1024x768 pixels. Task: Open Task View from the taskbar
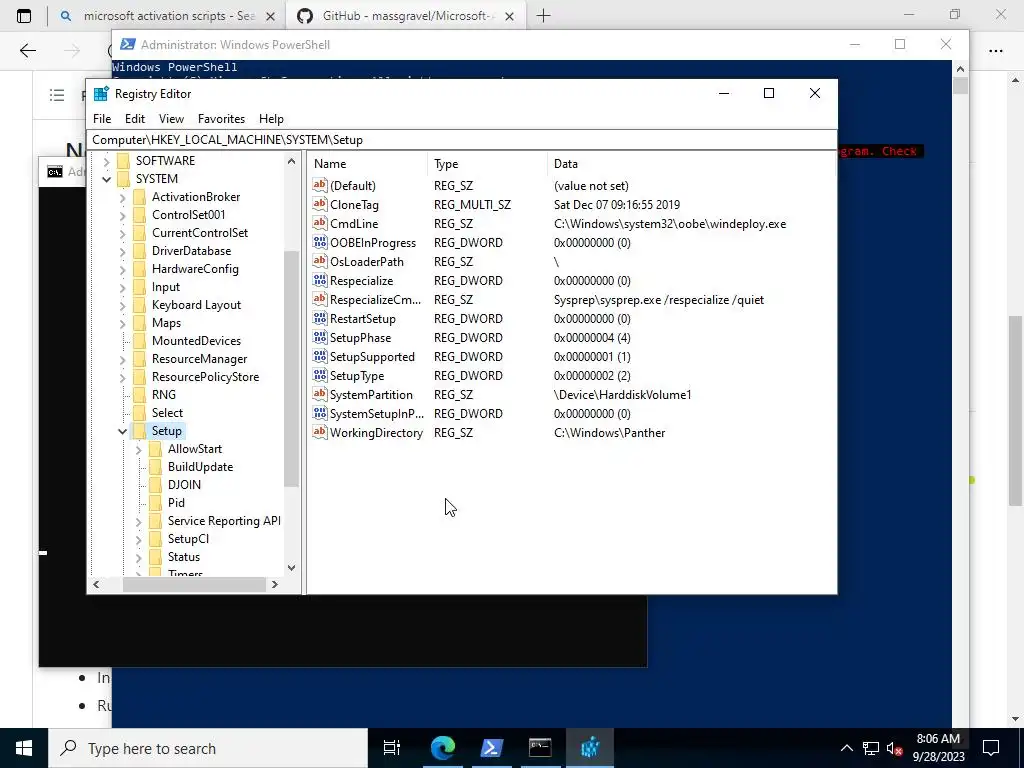coord(392,748)
